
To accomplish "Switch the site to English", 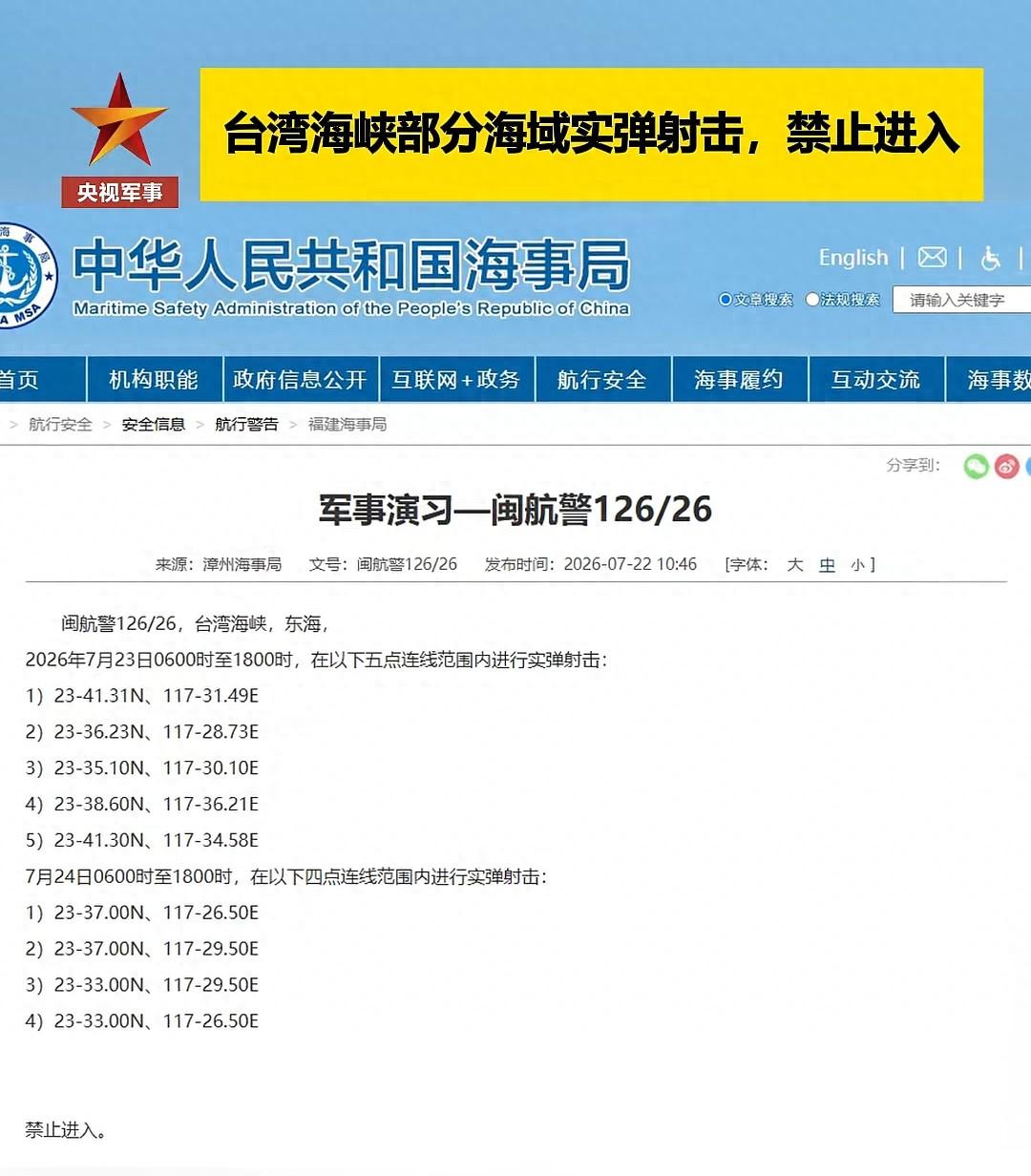I will click(853, 258).
